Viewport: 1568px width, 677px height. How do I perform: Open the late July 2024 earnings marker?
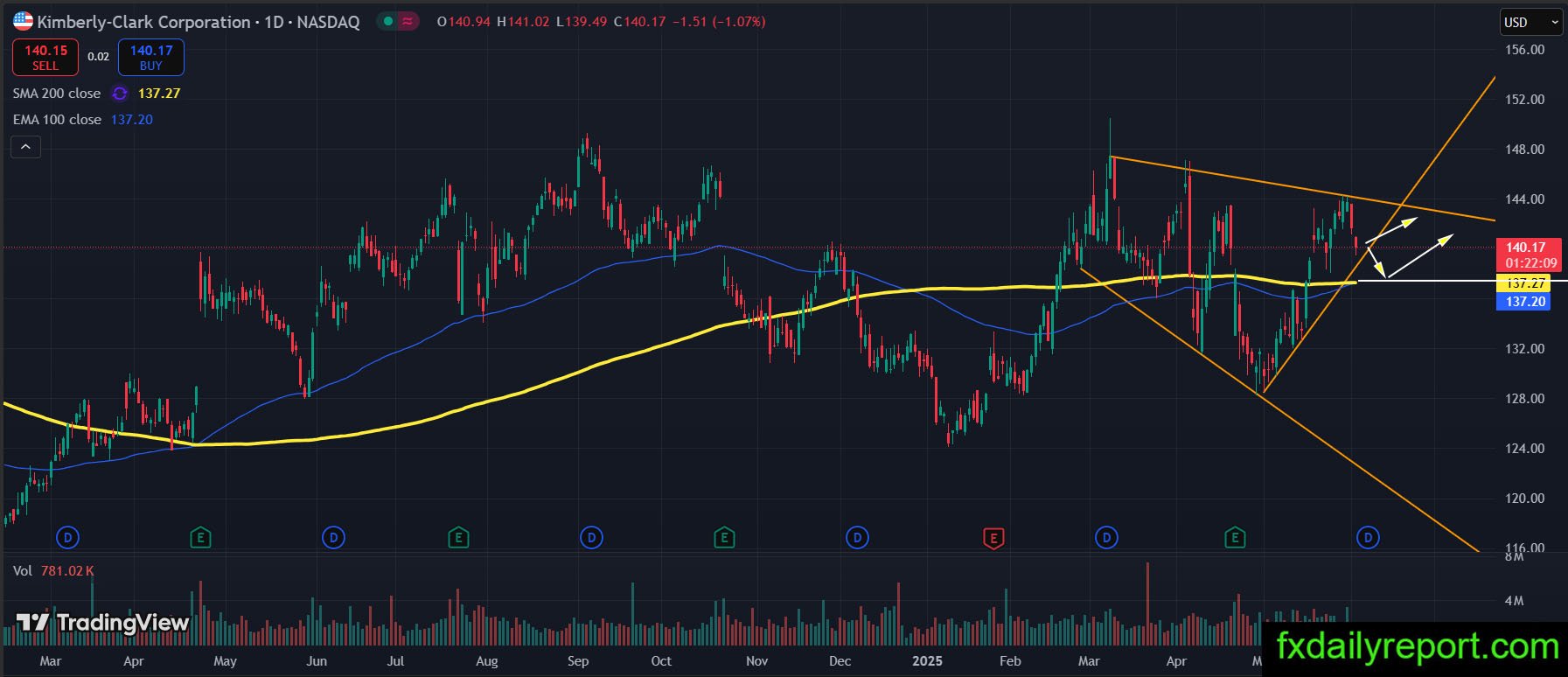(x=458, y=537)
